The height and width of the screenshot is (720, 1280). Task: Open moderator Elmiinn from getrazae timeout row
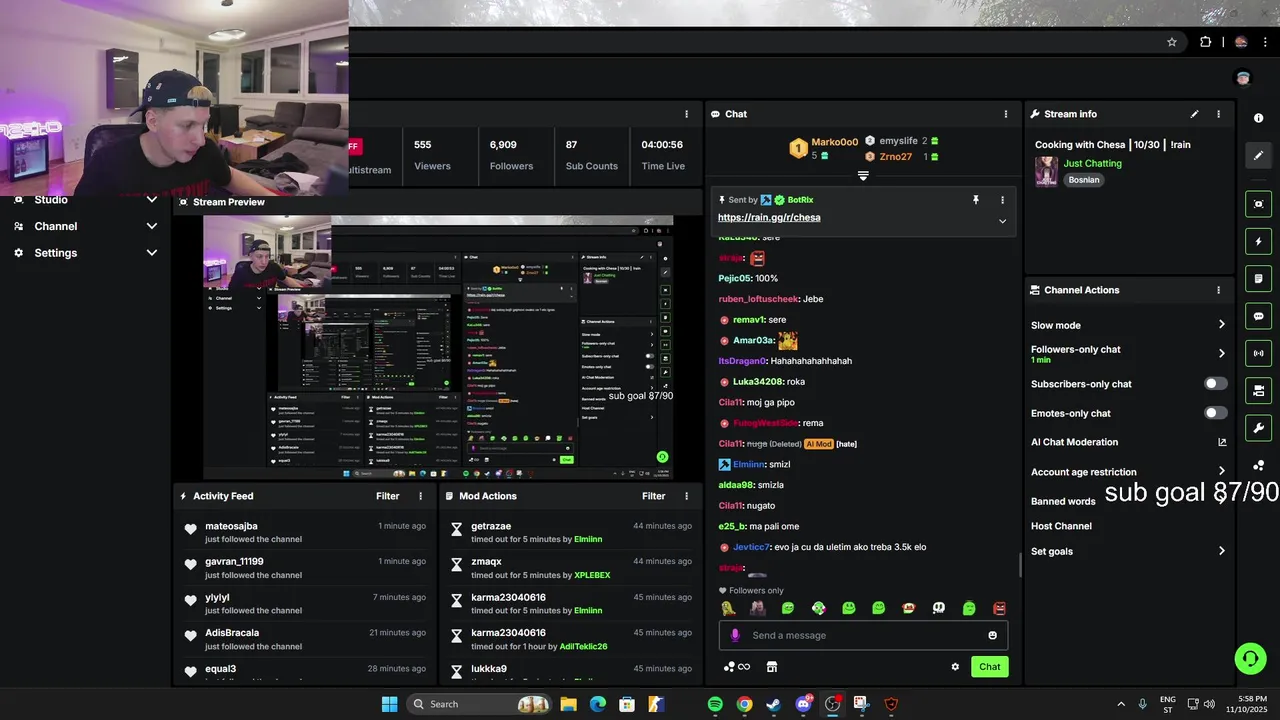(x=588, y=539)
